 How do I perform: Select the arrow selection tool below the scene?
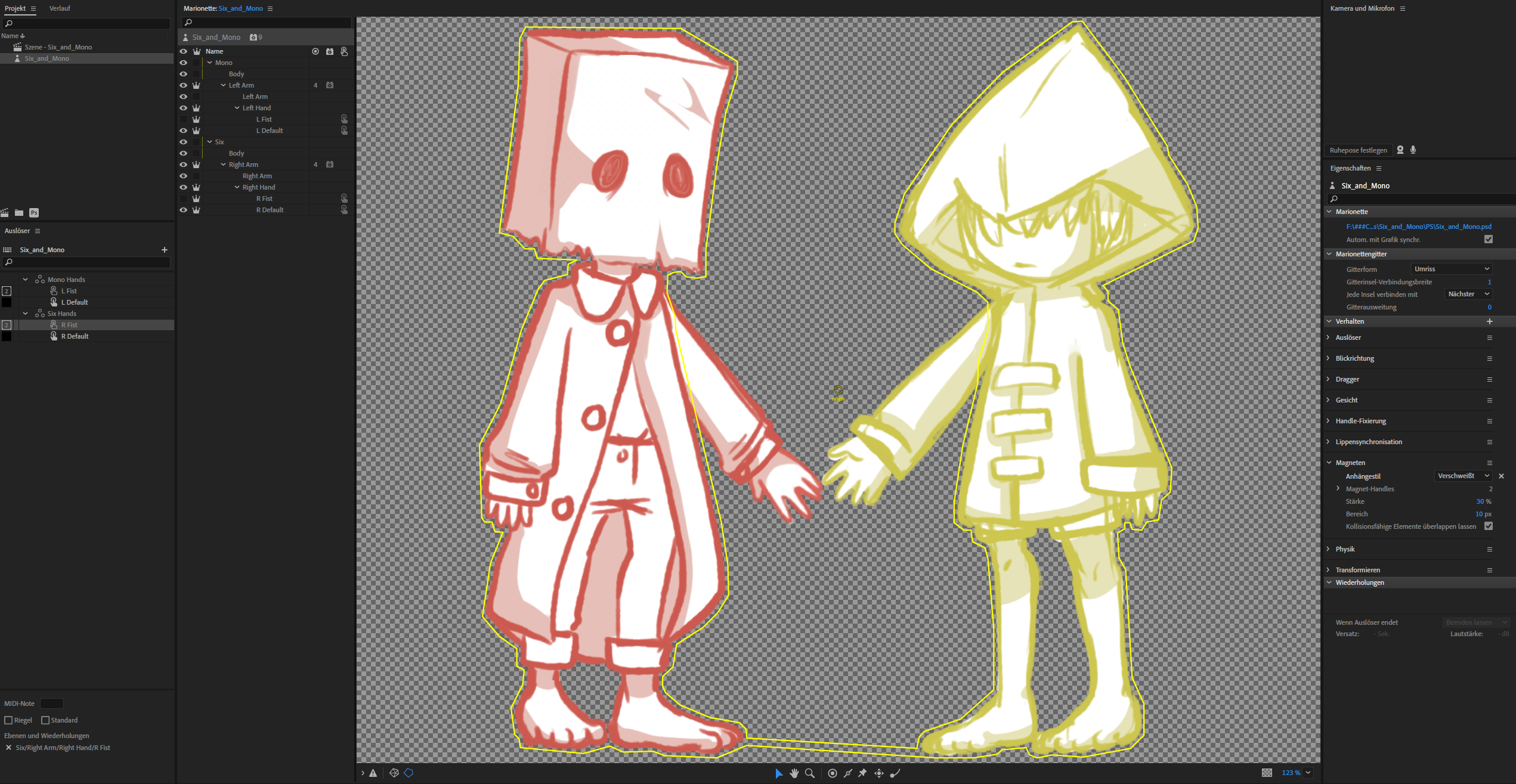pos(779,773)
